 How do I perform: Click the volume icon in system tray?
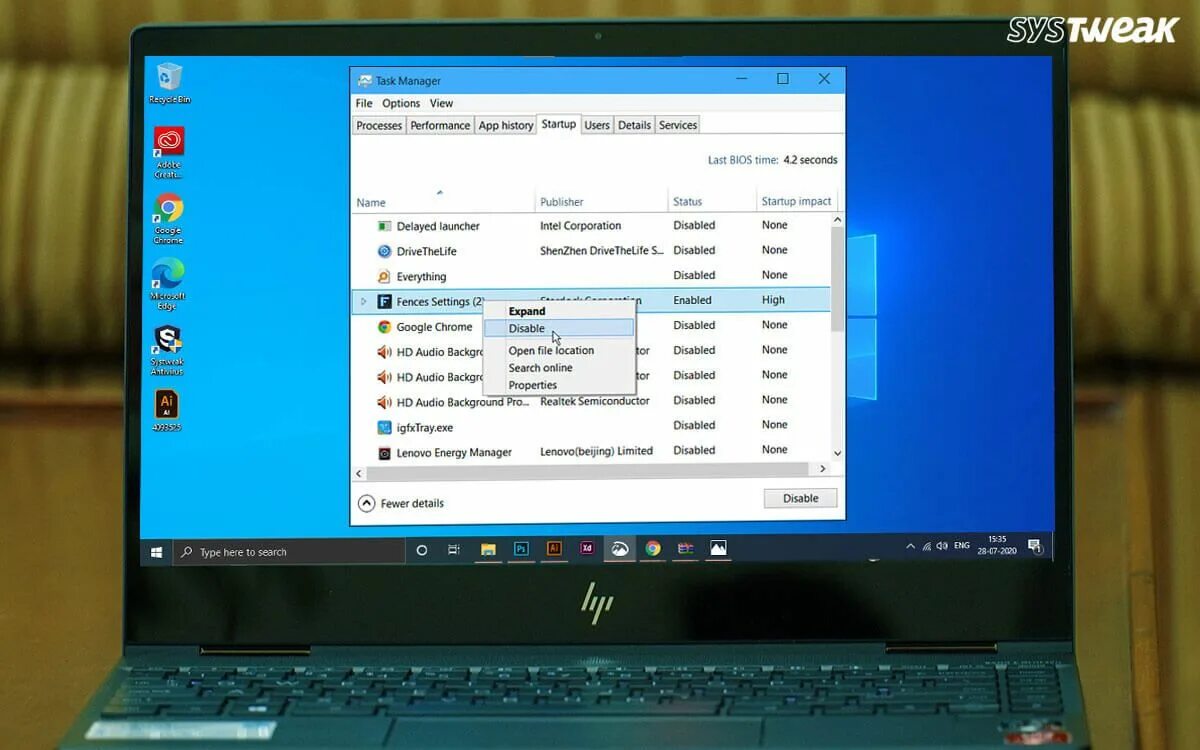(x=942, y=546)
